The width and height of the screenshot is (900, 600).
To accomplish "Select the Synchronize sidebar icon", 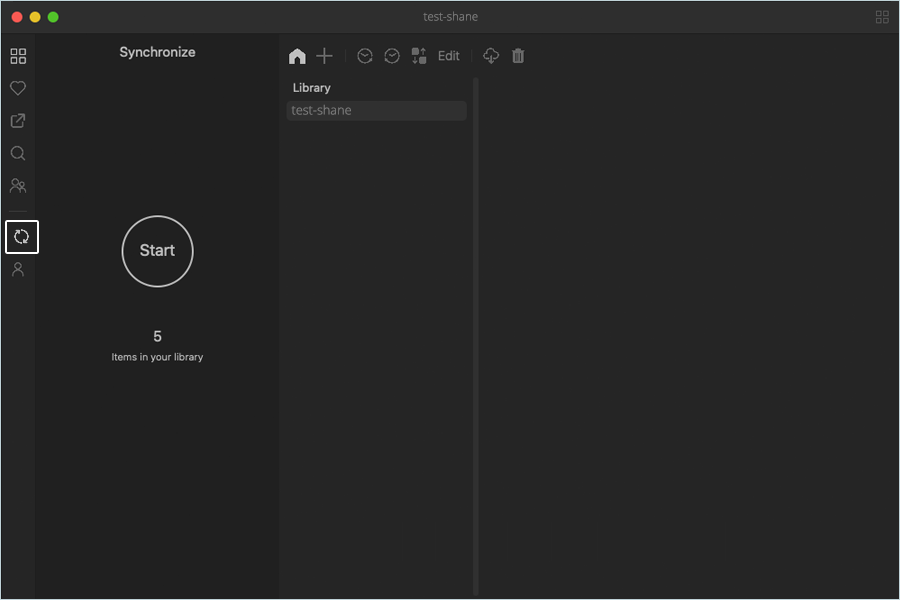I will click(x=22, y=237).
